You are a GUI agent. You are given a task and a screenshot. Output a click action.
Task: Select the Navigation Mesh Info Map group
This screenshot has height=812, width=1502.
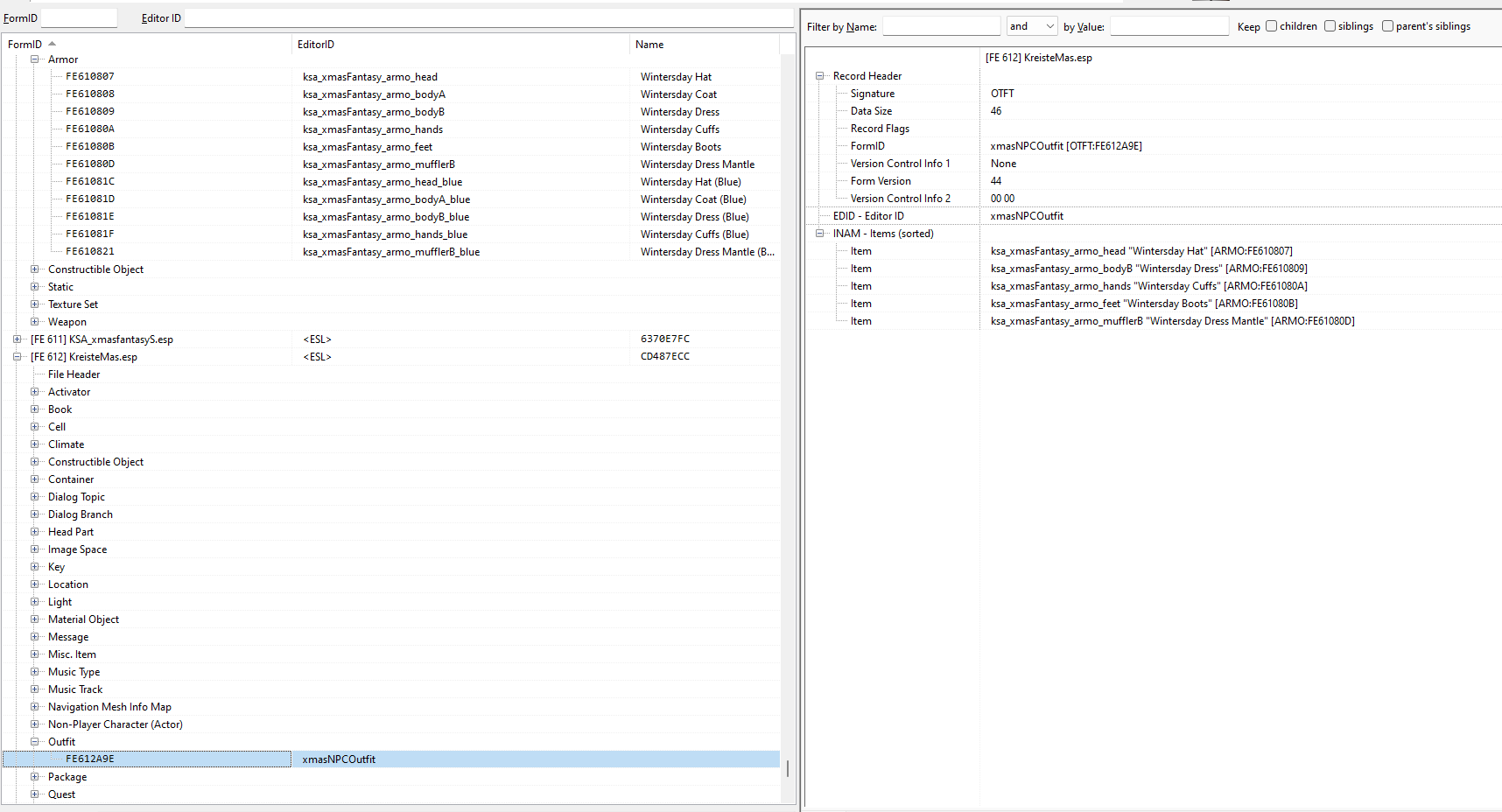point(109,707)
